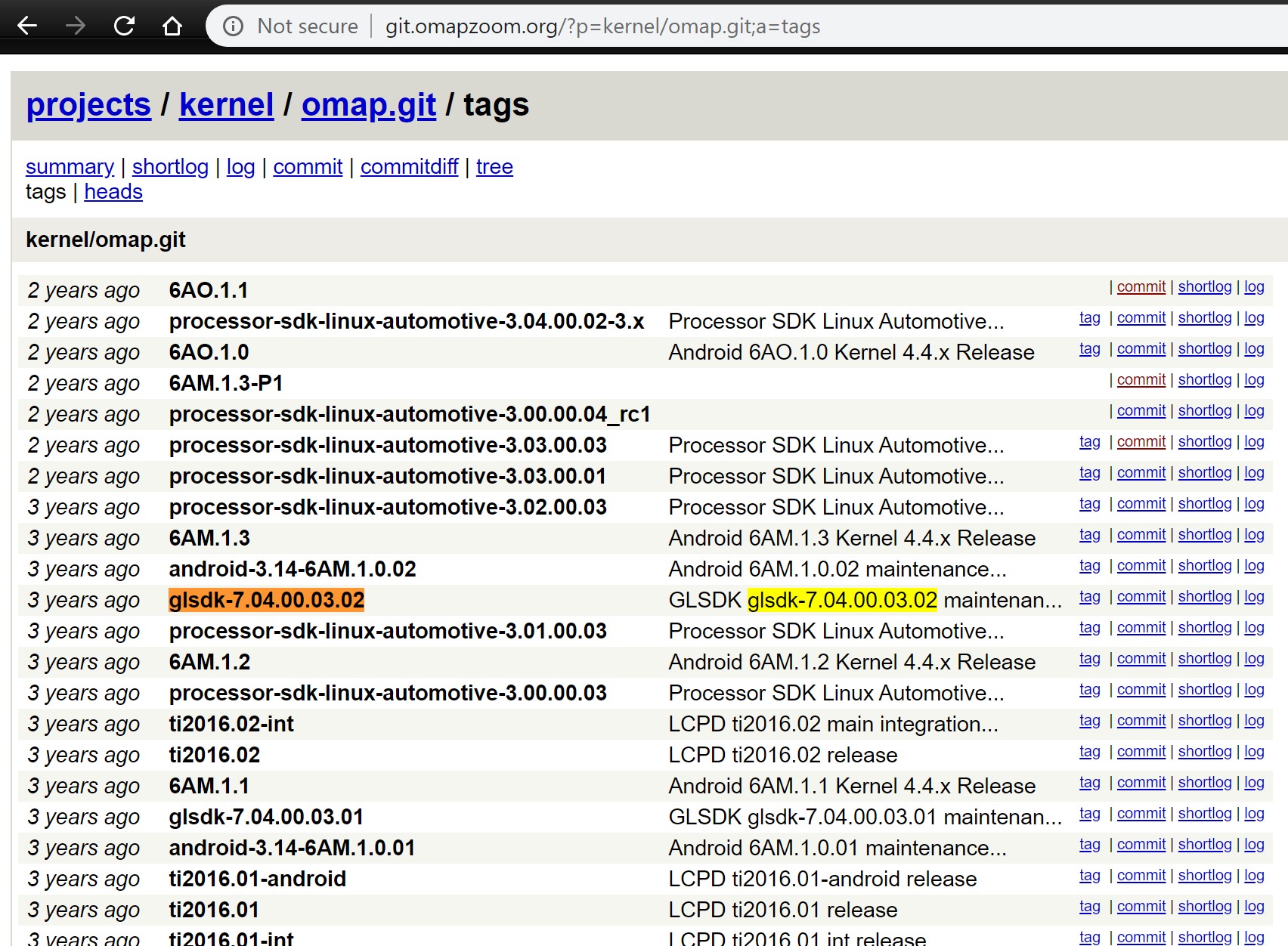Click the browser forward arrow

click(x=76, y=26)
